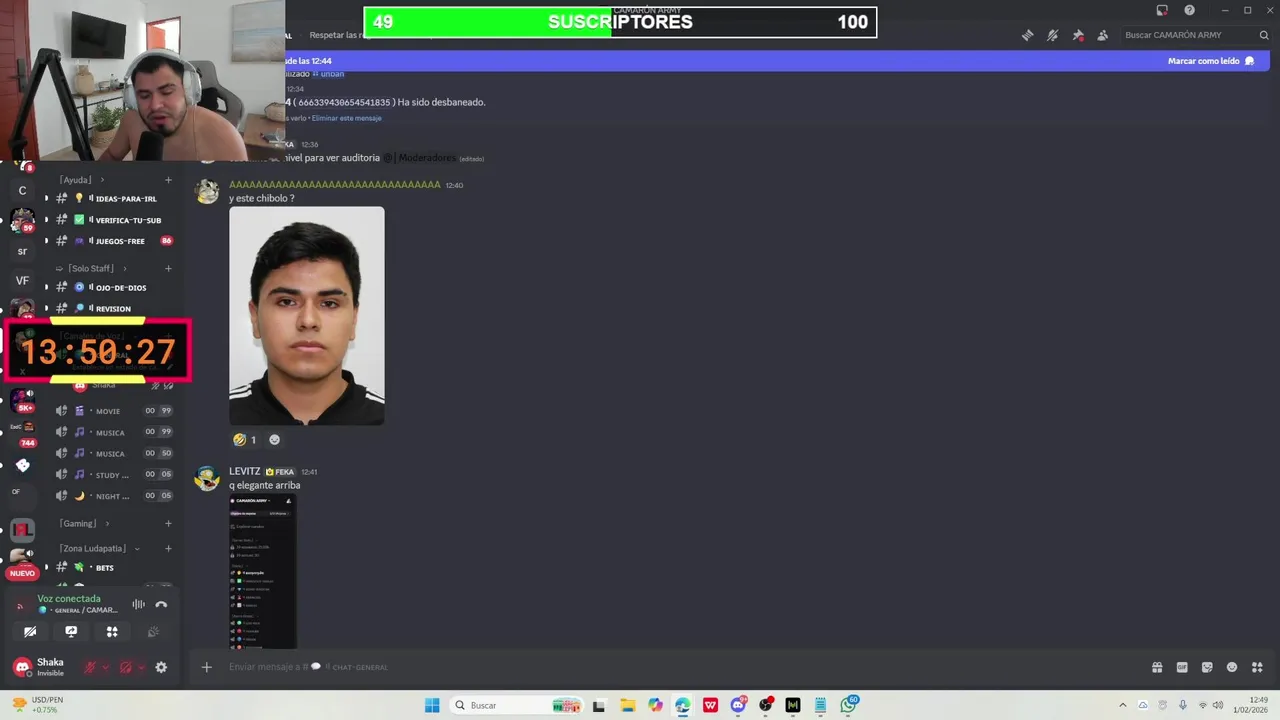The height and width of the screenshot is (720, 1280).
Task: Click Eliminar este mensaje link
Action: (x=347, y=118)
